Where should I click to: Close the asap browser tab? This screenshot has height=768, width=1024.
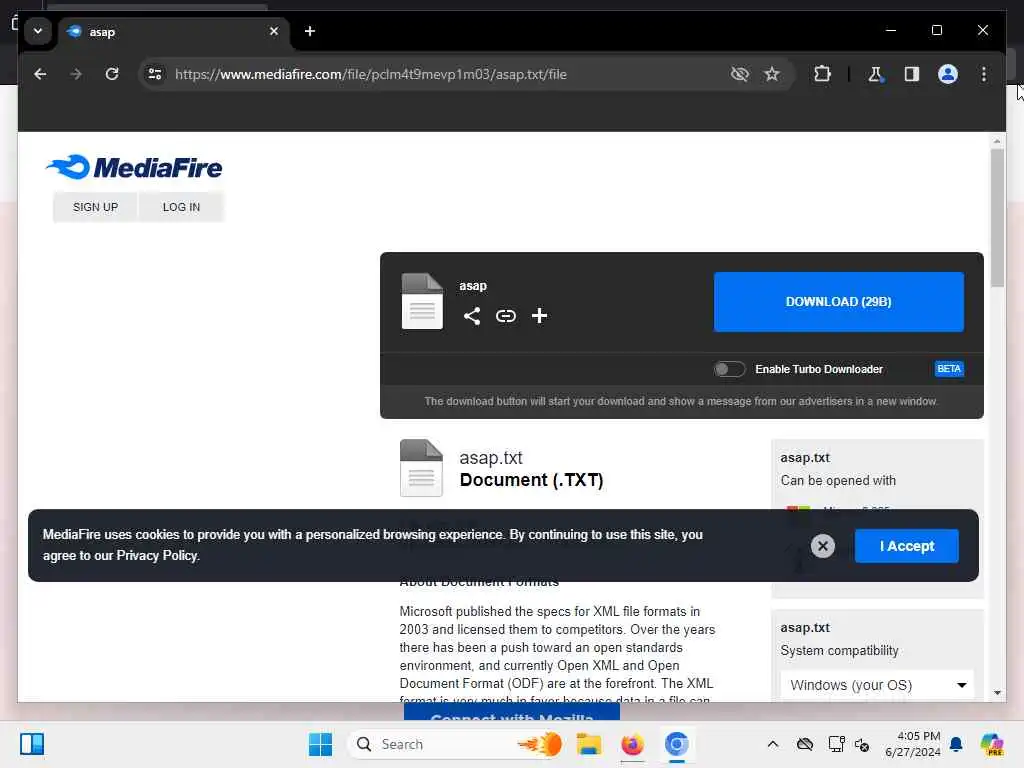coord(274,31)
